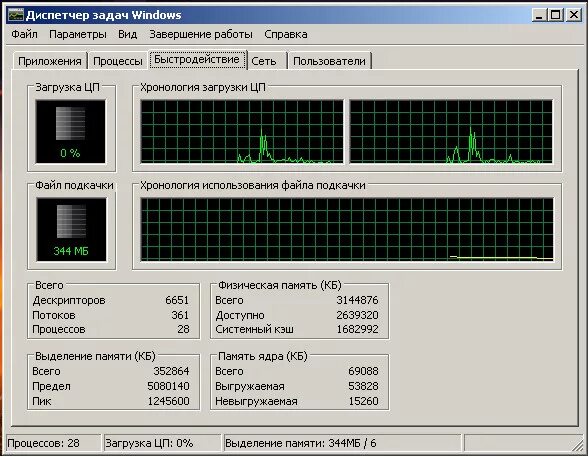Click the Task Manager title bar icon

(16, 15)
